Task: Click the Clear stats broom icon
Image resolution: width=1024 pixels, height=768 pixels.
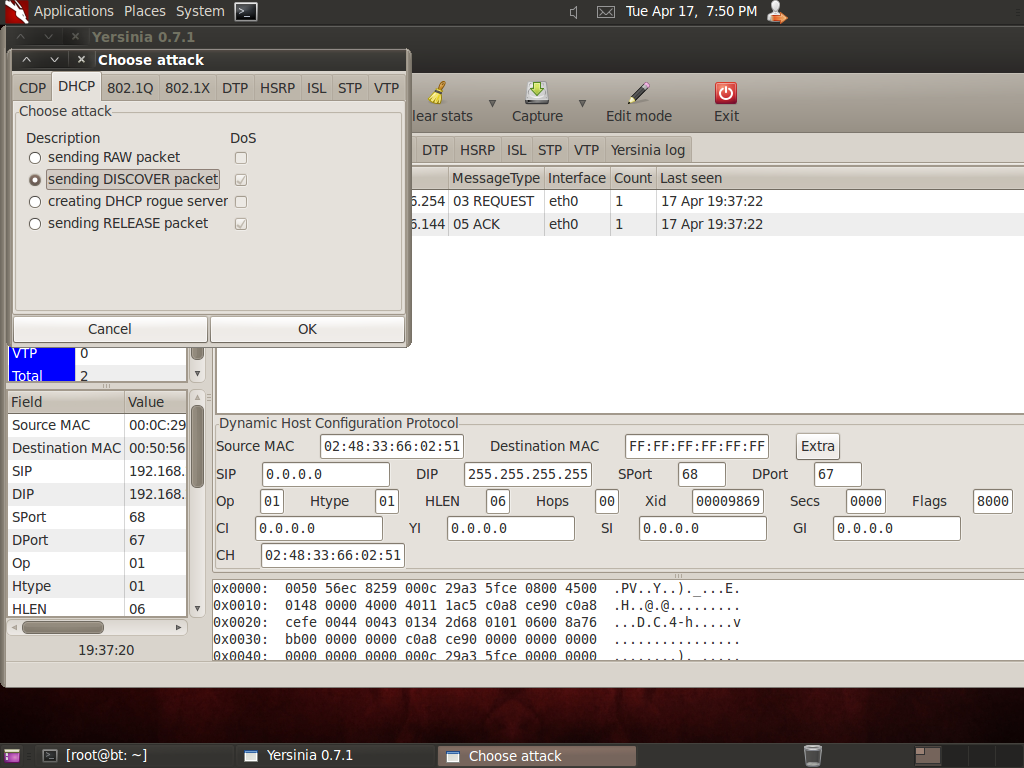Action: (x=438, y=93)
